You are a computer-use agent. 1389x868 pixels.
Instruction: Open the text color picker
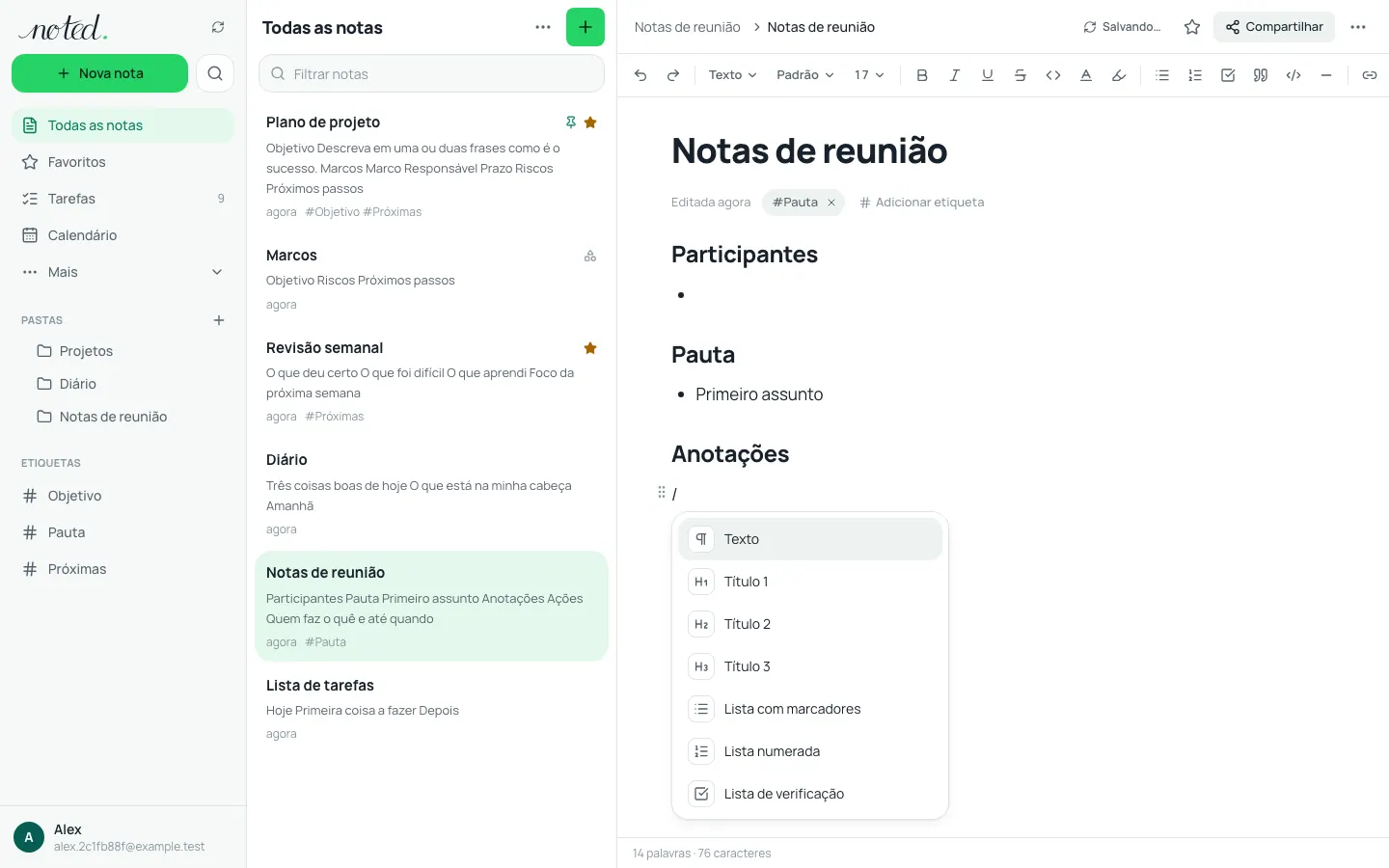(1086, 75)
